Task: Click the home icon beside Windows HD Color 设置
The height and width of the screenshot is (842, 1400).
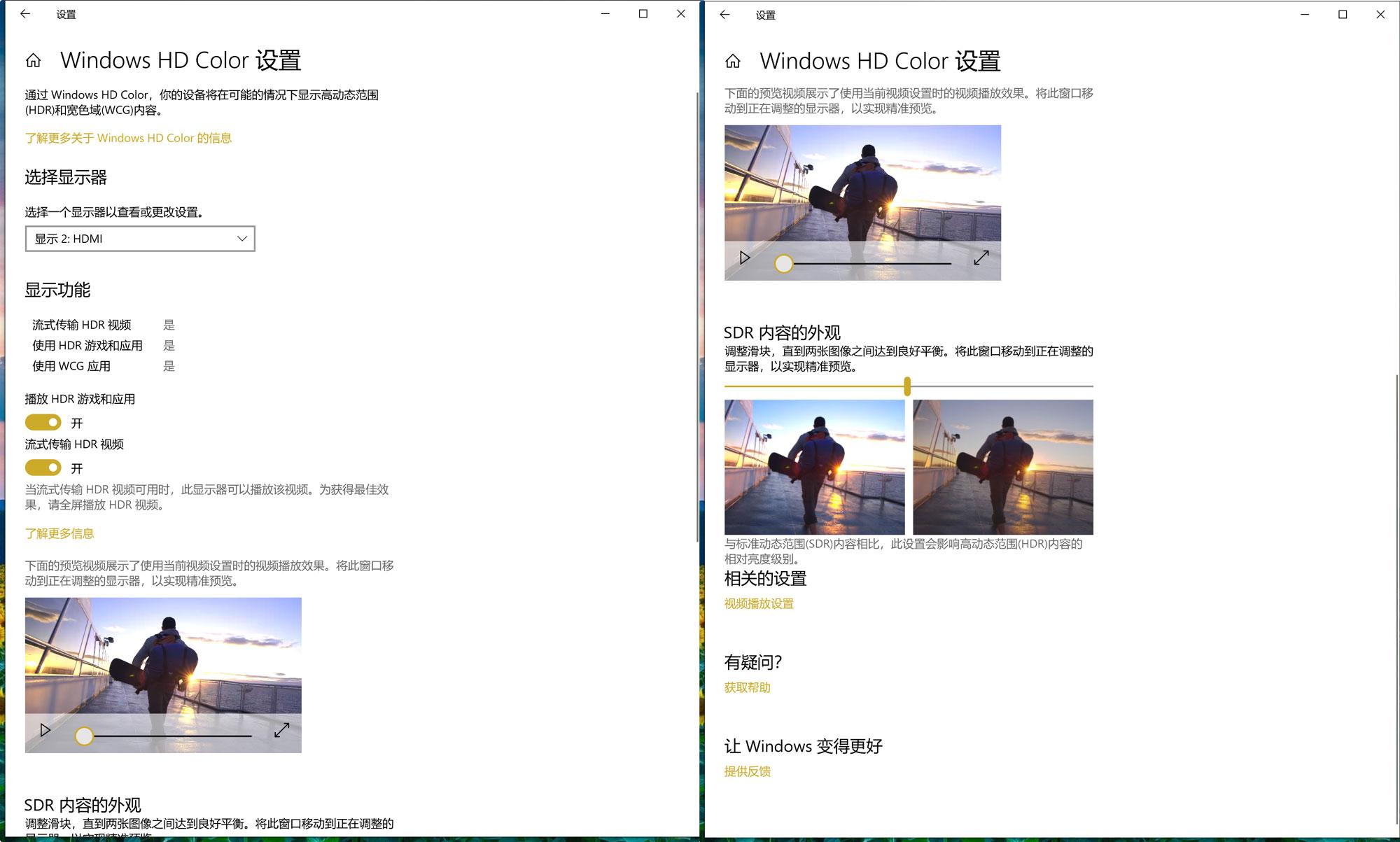Action: [x=31, y=60]
